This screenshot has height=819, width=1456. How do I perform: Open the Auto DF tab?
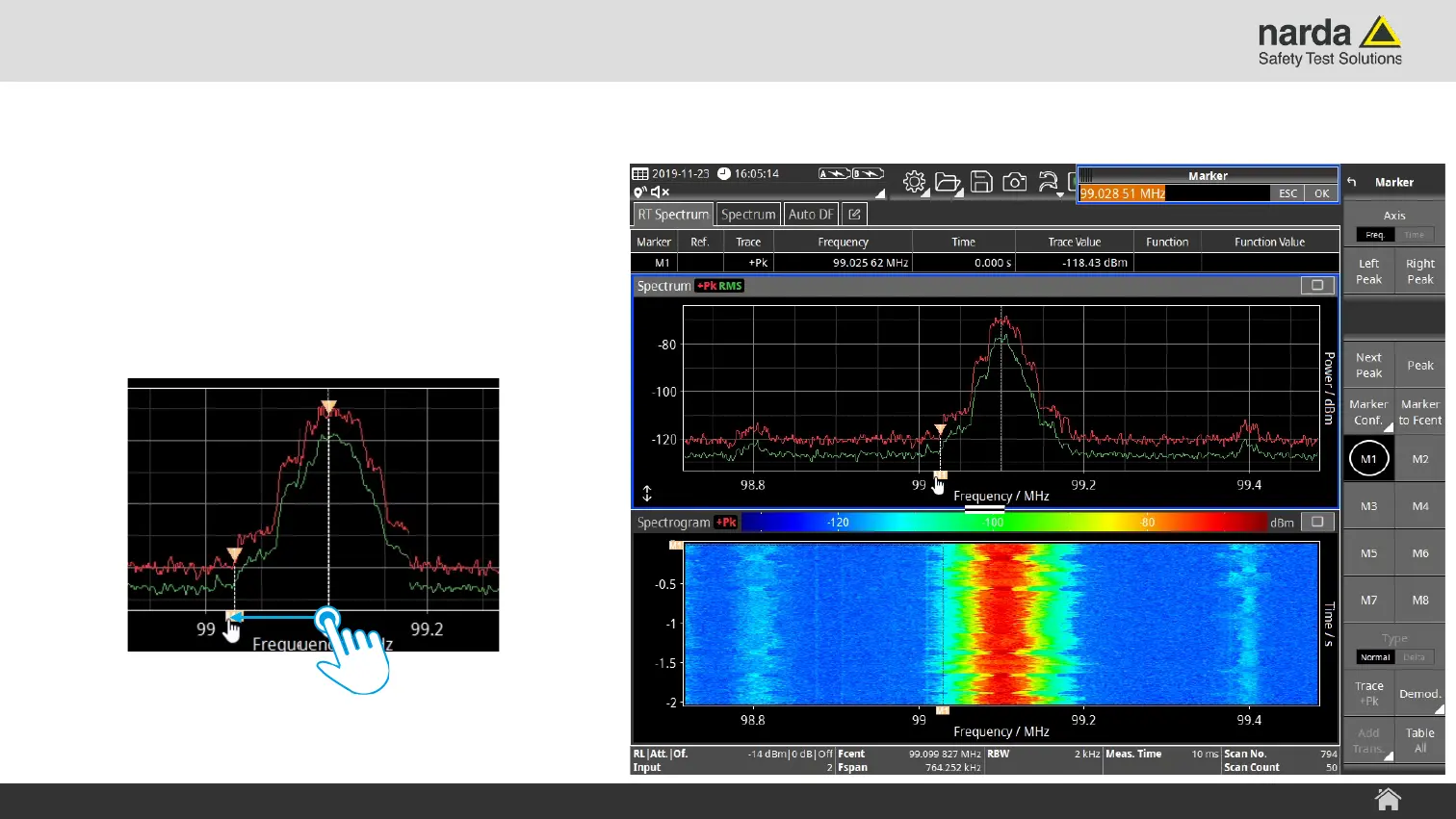811,215
